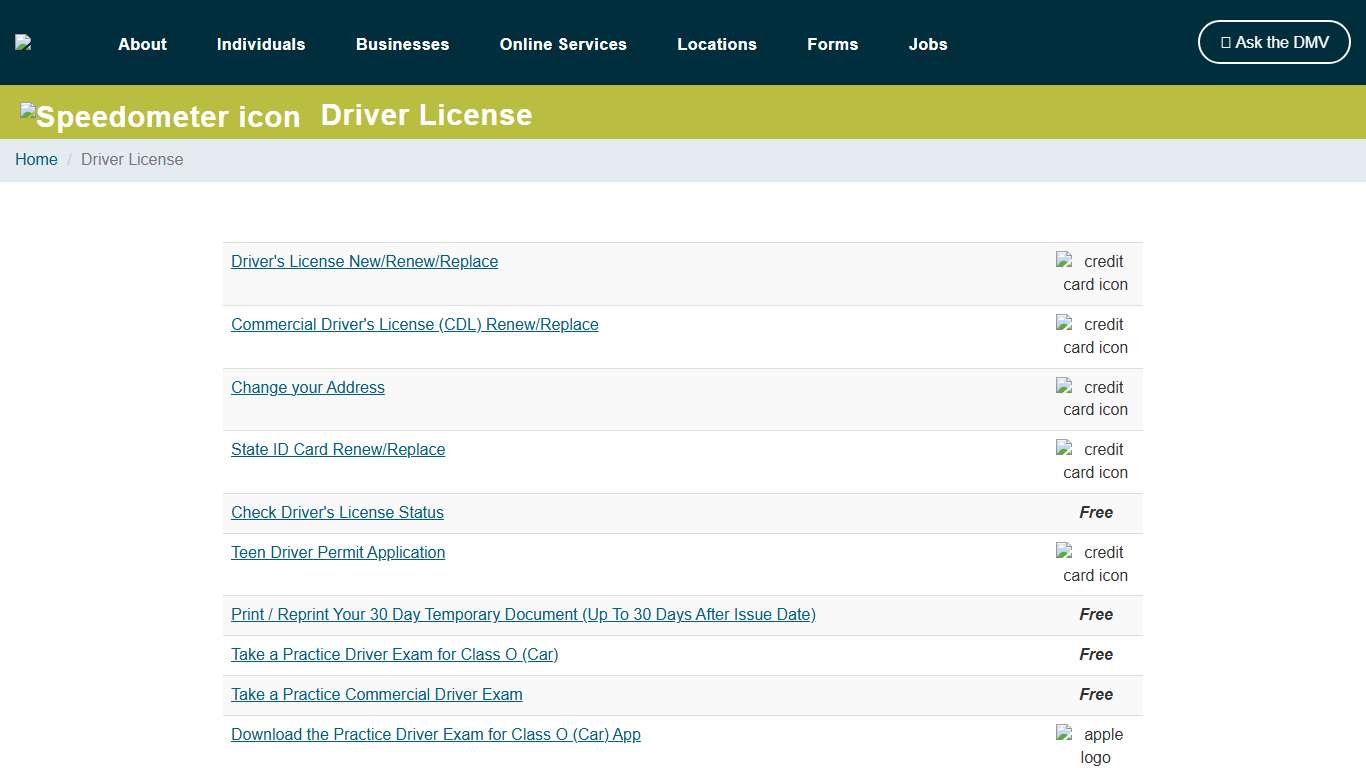Select Locations in the navigation bar
Viewport: 1366px width, 768px height.
tap(717, 44)
